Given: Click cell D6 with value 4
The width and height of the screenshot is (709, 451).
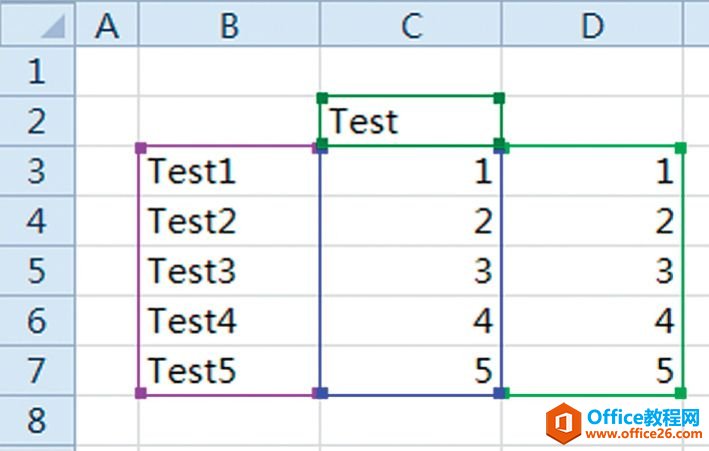Looking at the screenshot, I should [592, 321].
